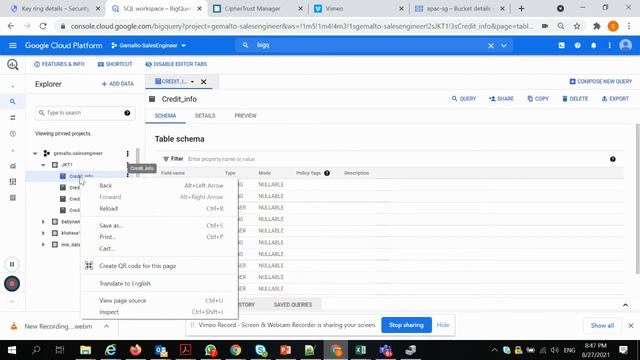
Task: Switch to the PREVIEW tab
Action: click(245, 116)
